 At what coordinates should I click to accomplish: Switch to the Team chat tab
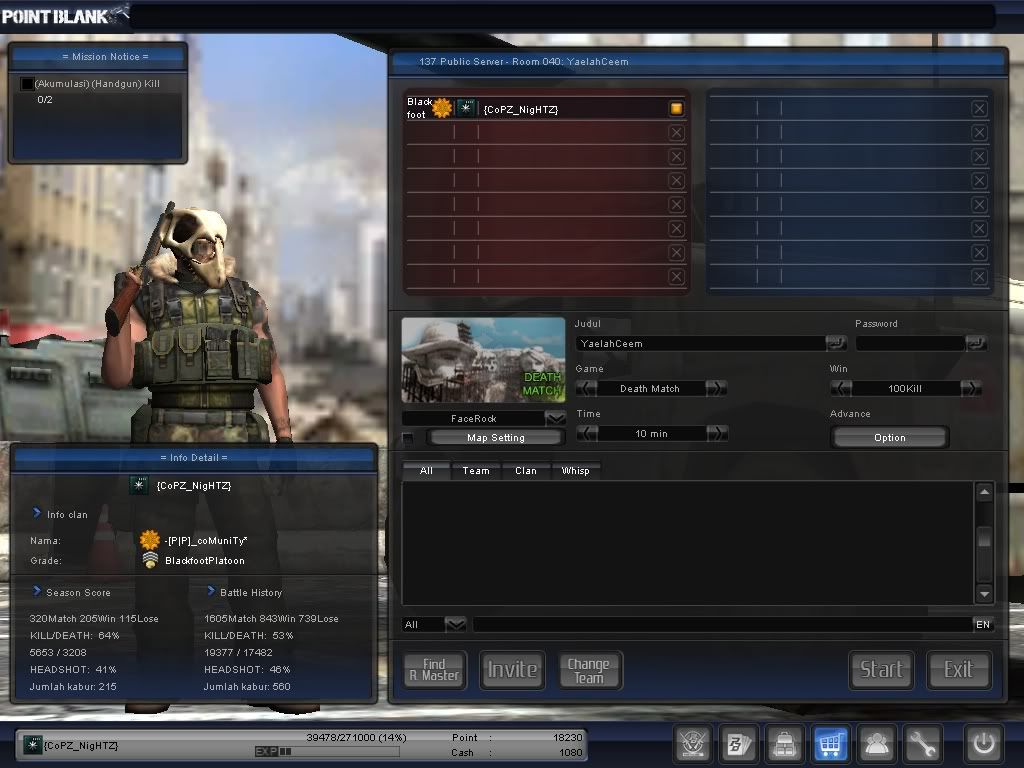(476, 470)
